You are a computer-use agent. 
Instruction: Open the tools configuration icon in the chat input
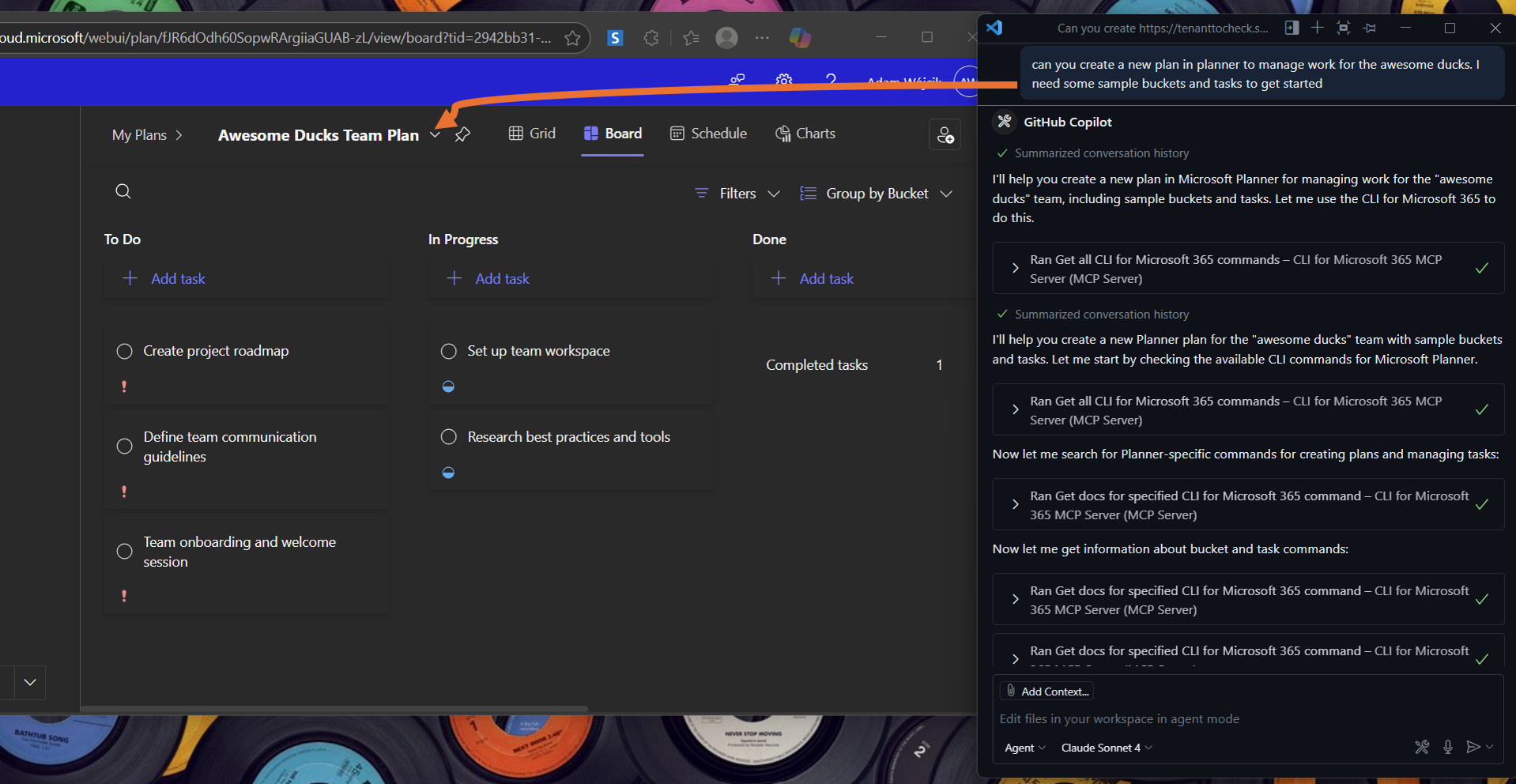pyautogui.click(x=1422, y=747)
